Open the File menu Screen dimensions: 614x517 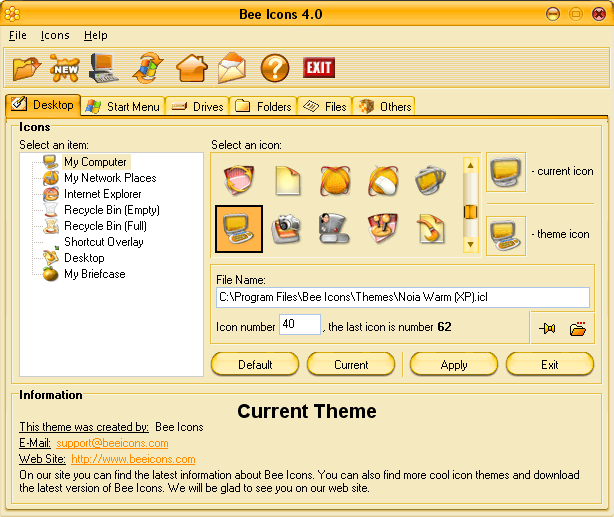(18, 35)
